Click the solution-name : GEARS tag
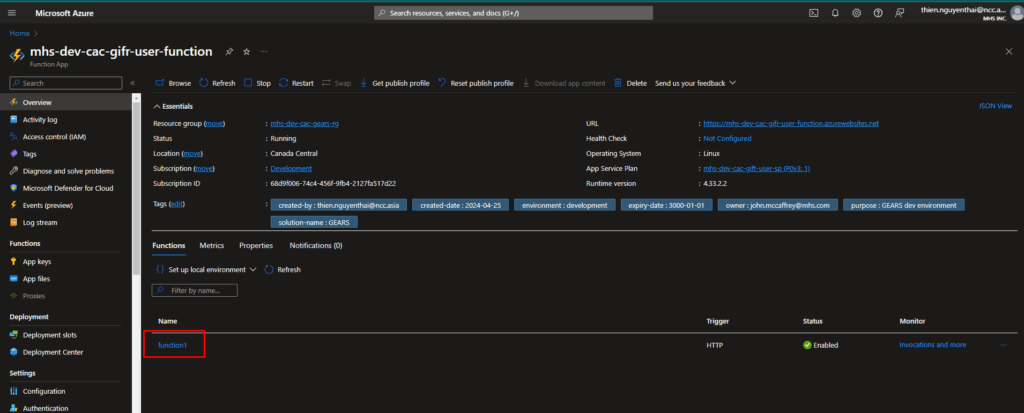The image size is (1024, 413). [314, 222]
